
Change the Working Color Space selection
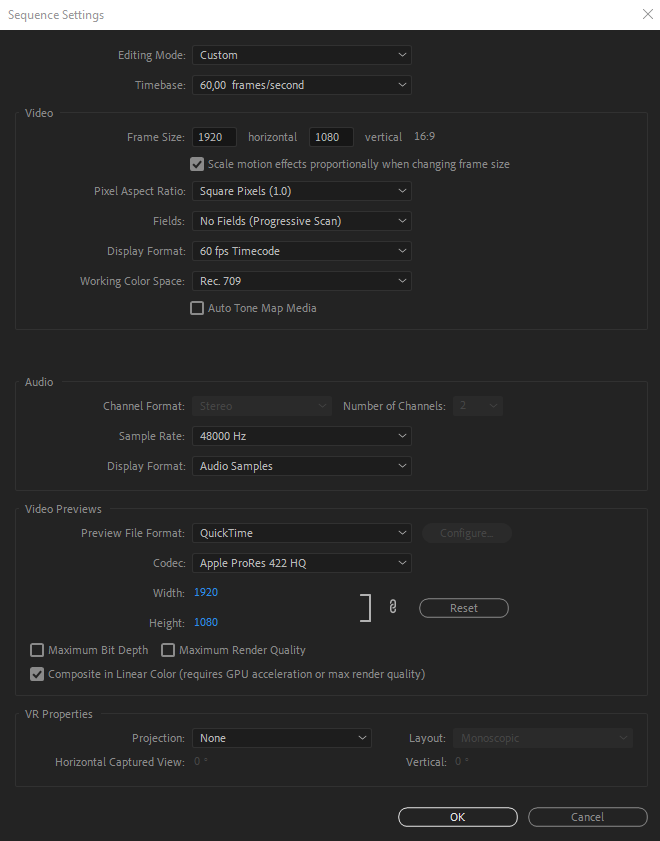pyautogui.click(x=302, y=280)
